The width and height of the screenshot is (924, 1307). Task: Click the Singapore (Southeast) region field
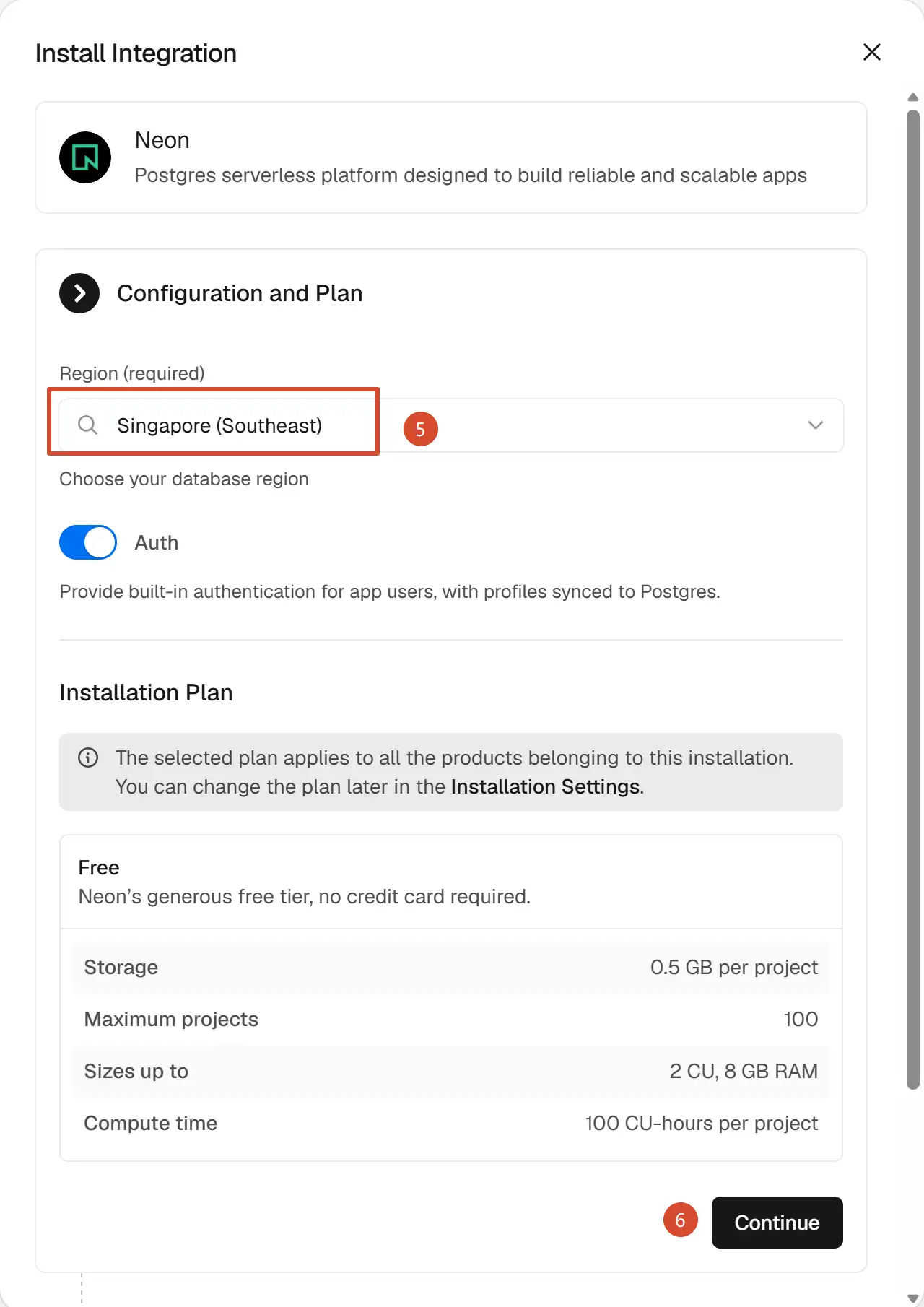pos(451,425)
